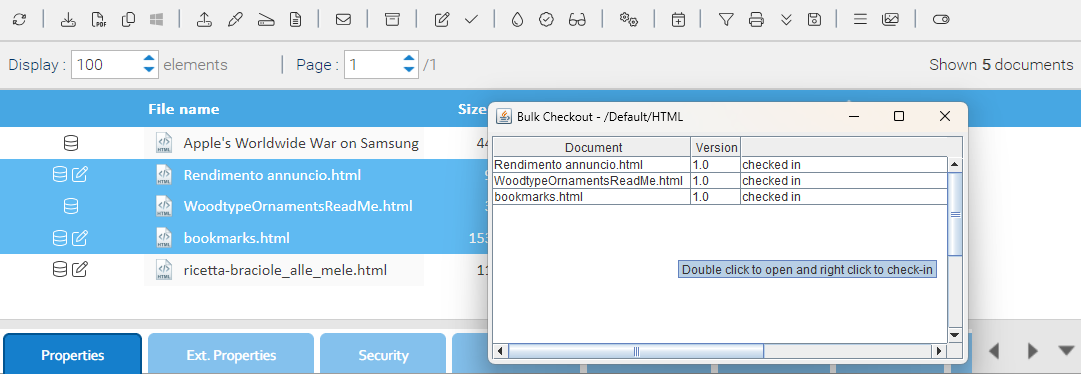The width and height of the screenshot is (1081, 374).
Task: Select Apple's Worldwide War on Samsung row
Action: 301,144
